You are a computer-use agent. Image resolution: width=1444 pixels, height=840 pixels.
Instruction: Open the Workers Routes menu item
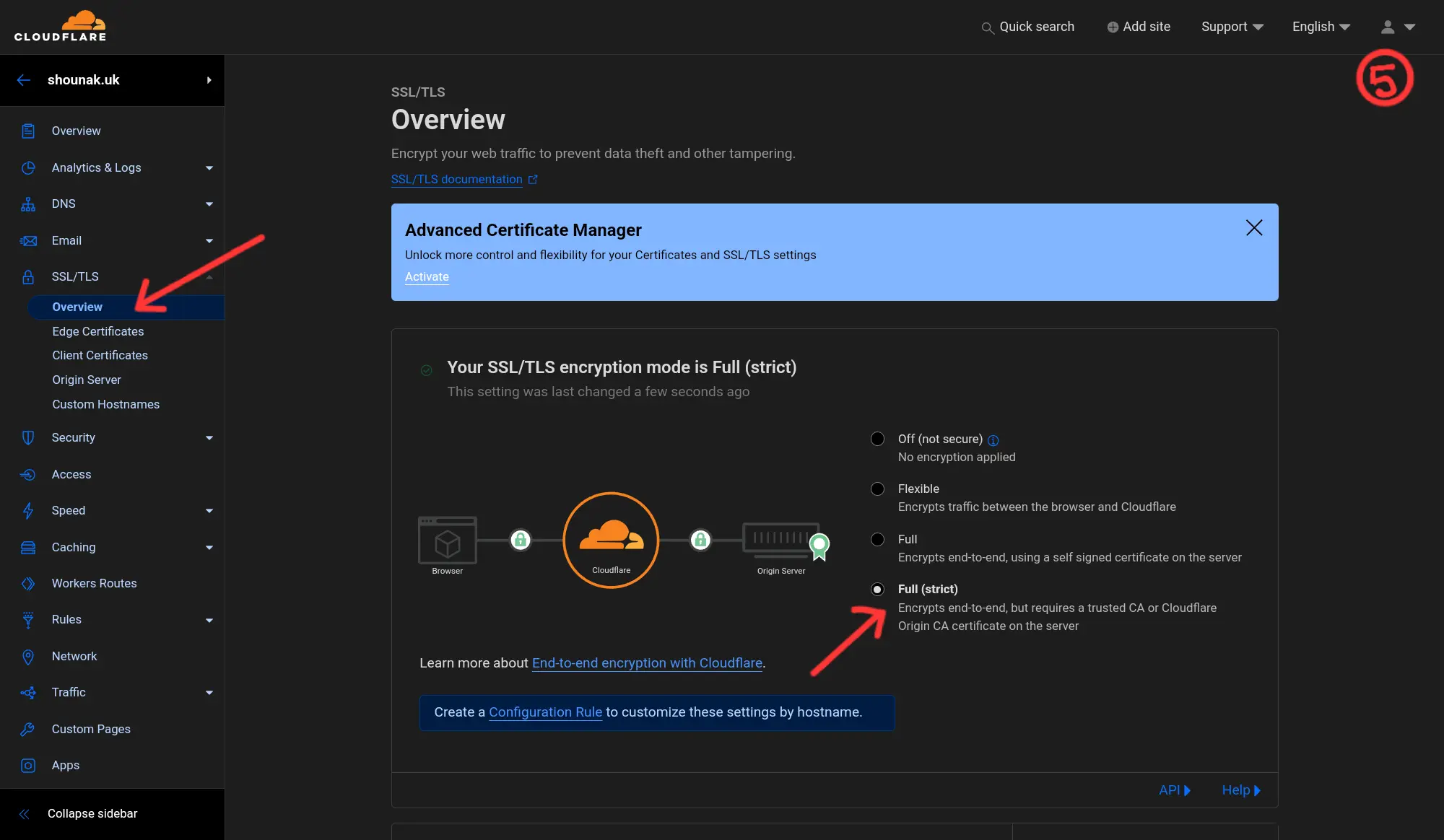[x=94, y=583]
